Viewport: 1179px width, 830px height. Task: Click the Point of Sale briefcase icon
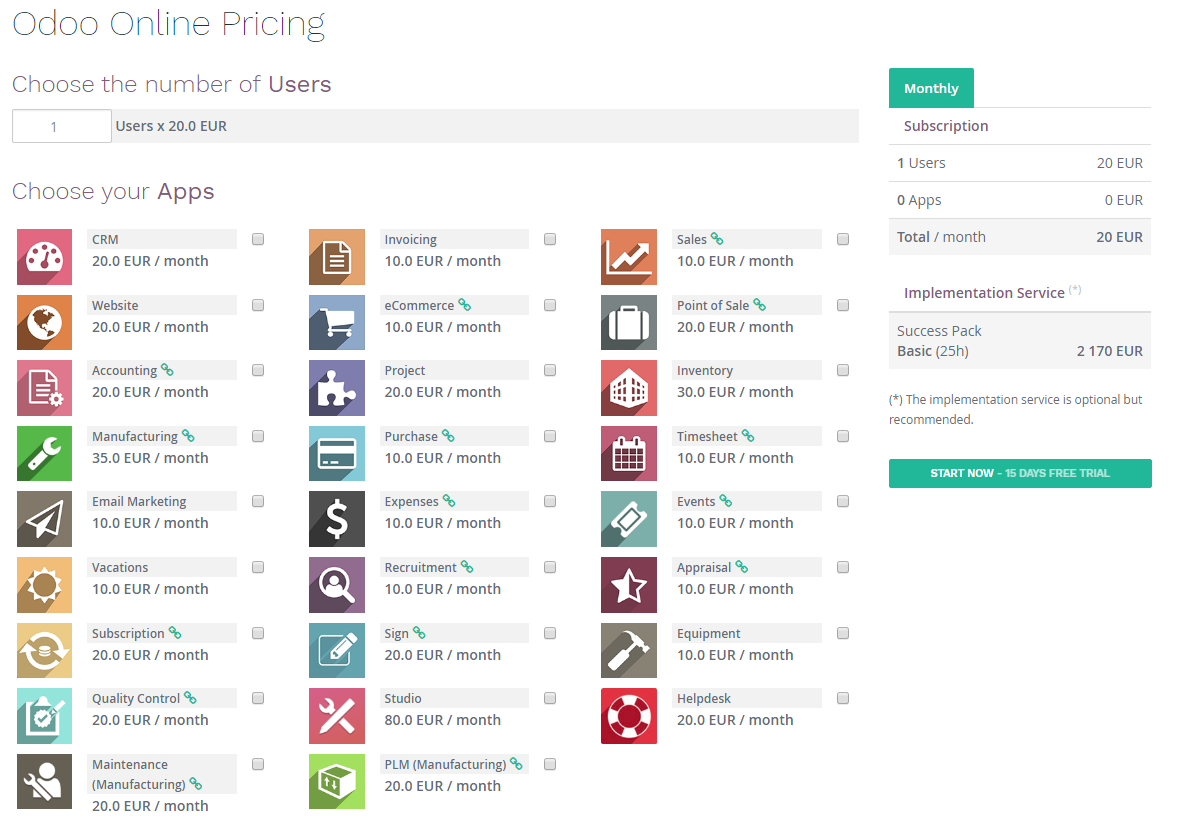[x=629, y=323]
